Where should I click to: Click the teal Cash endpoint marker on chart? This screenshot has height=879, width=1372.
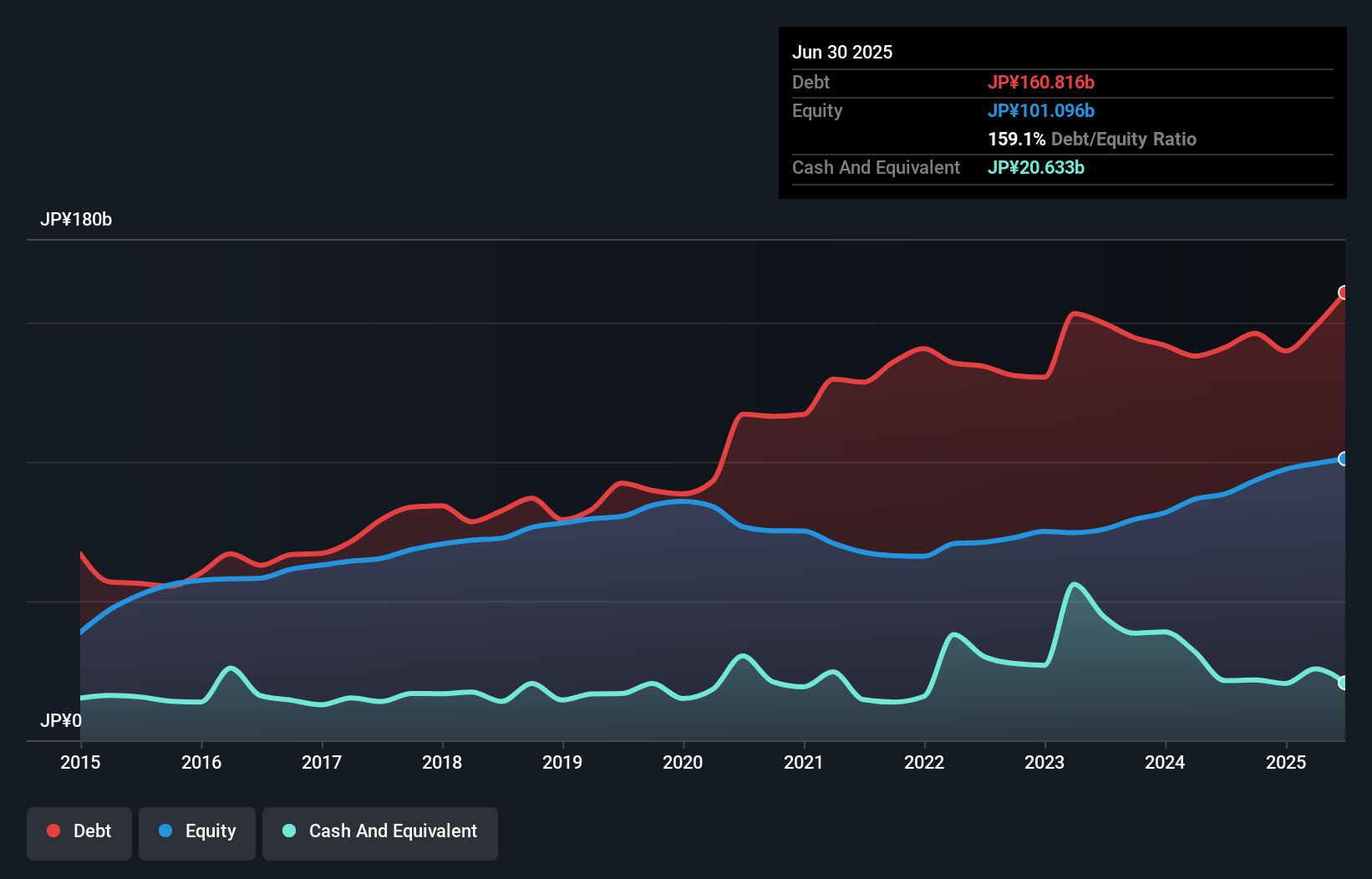pyautogui.click(x=1344, y=683)
